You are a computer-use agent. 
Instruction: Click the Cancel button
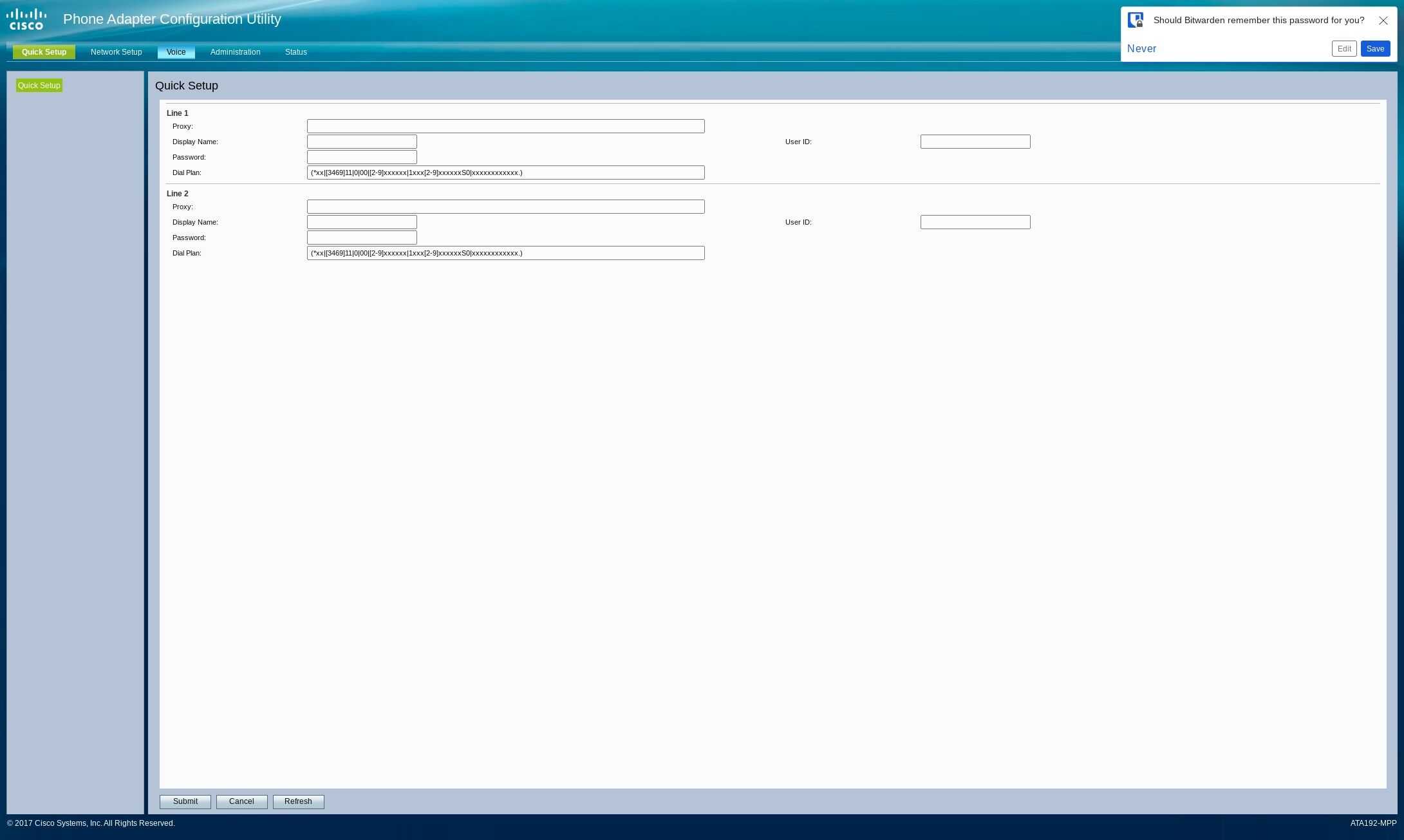[241, 801]
